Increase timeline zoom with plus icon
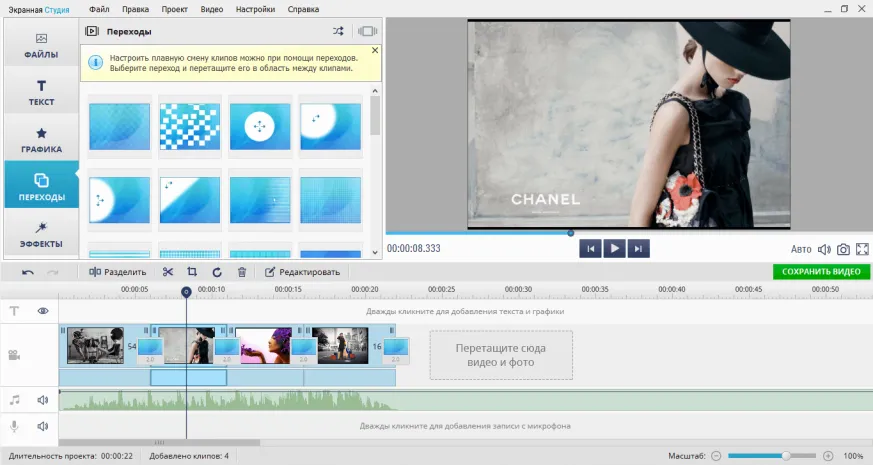Viewport: 873px width, 465px height. pyautogui.click(x=828, y=456)
